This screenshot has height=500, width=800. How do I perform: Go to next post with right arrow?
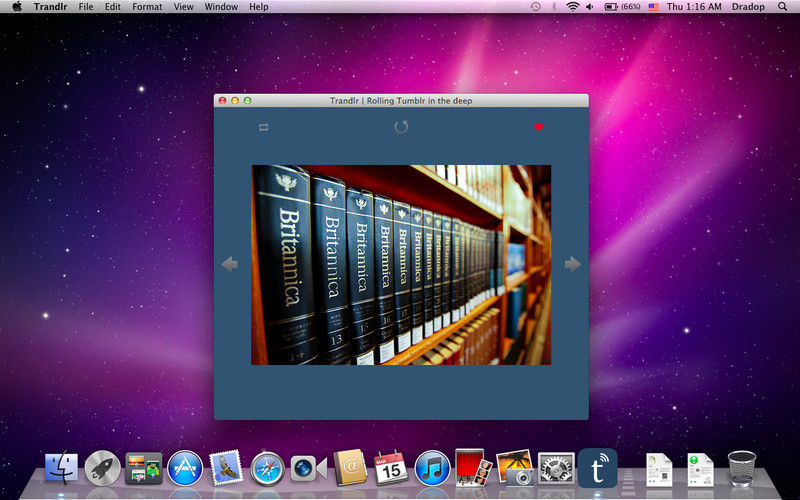click(573, 264)
